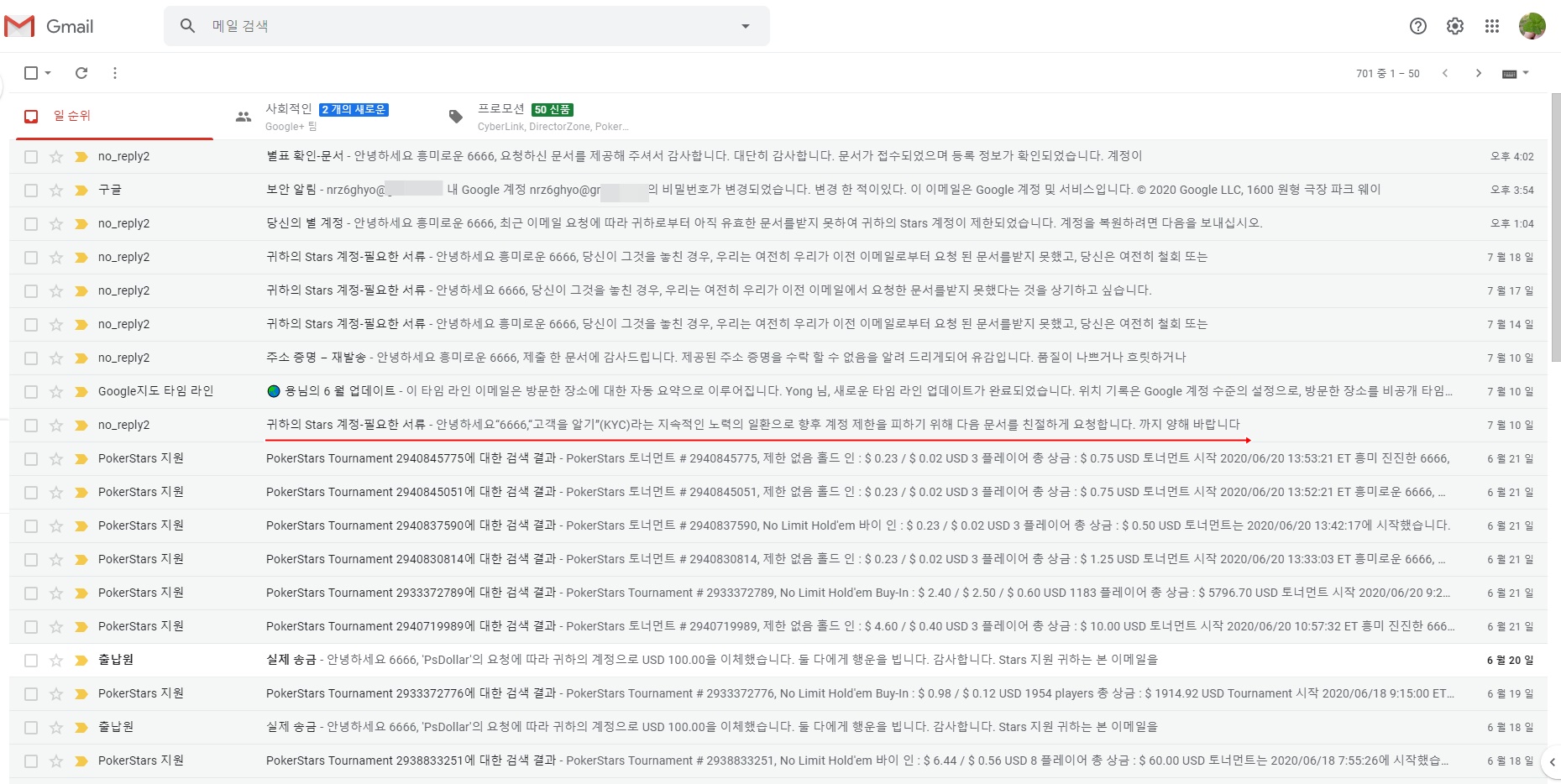Click the 50 신품 promotions badge
This screenshot has width=1561, height=784.
(x=553, y=110)
